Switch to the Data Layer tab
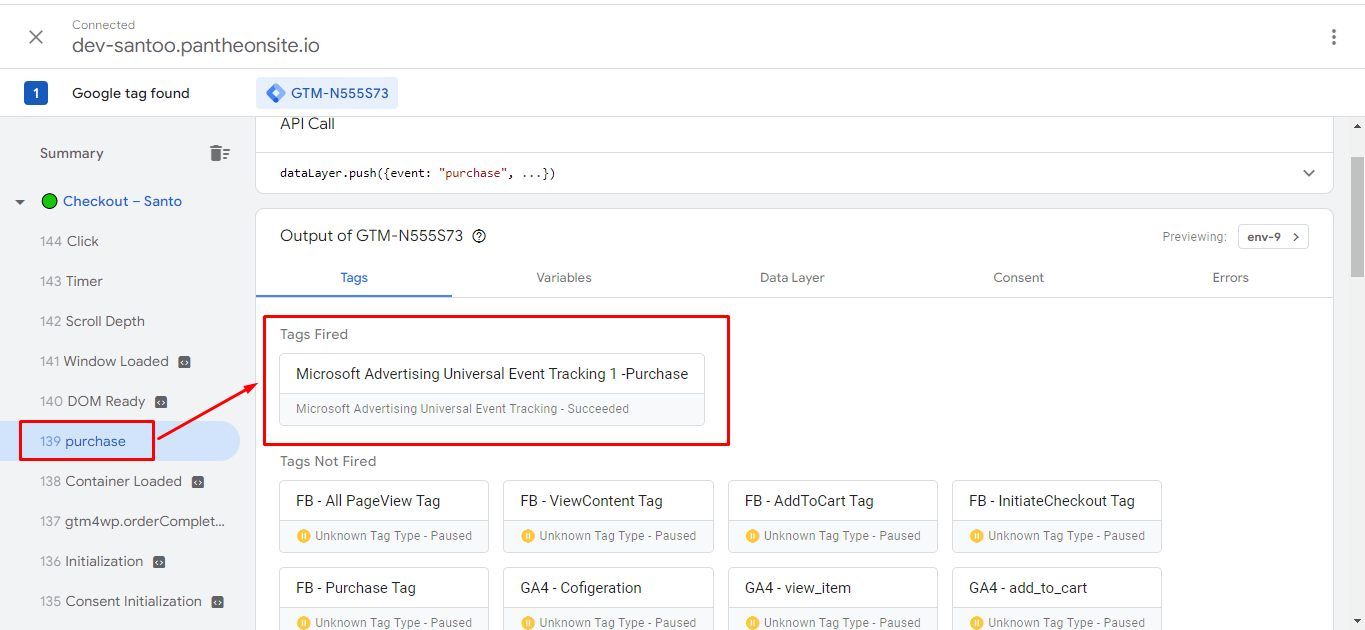1365x630 pixels. click(792, 277)
